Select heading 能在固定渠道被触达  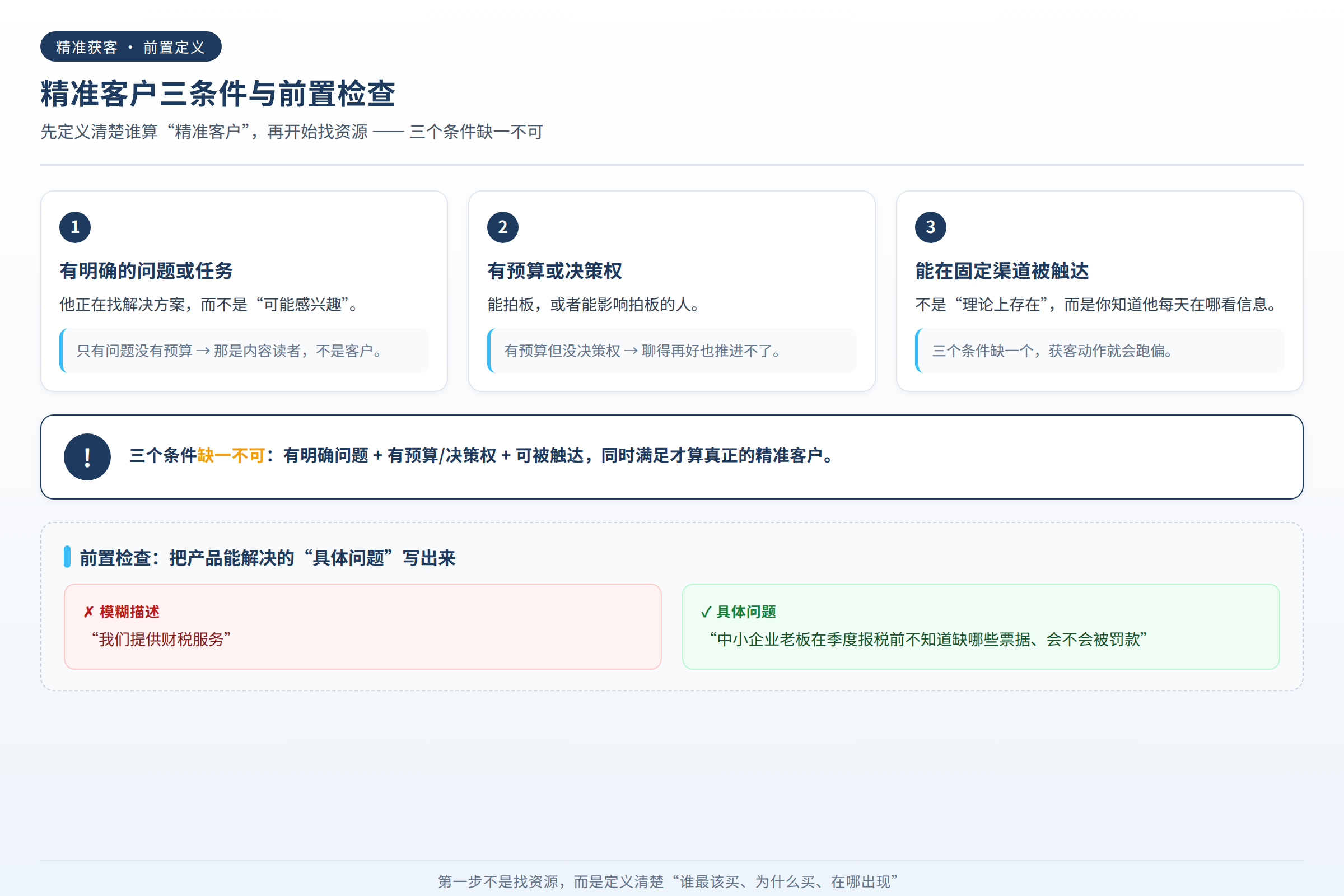point(1002,271)
